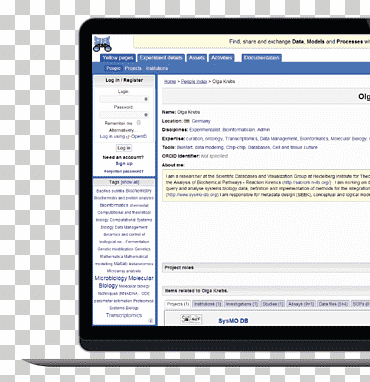Open the SysMO DB project link
Screen dimensions: 370x382
coord(233,321)
